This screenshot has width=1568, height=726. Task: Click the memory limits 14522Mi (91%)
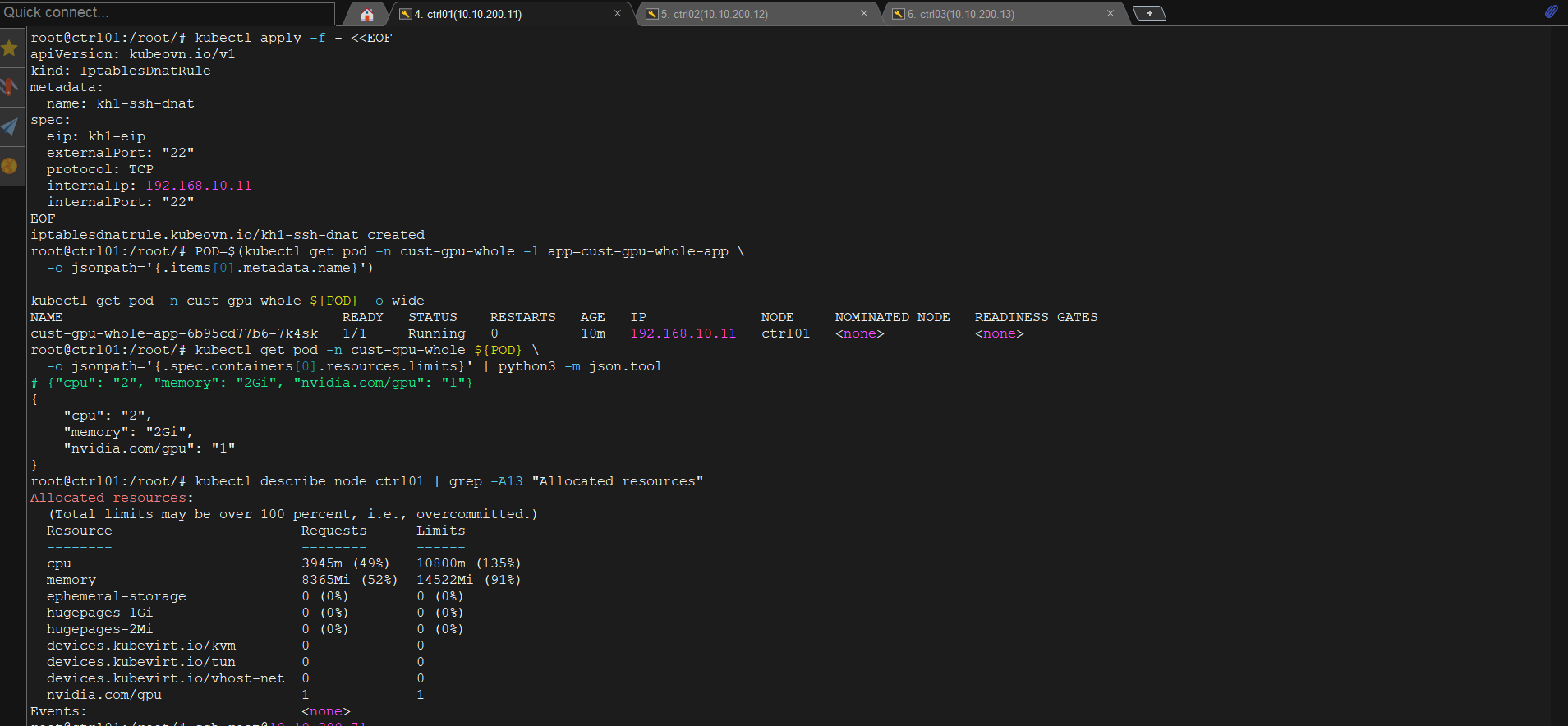click(469, 580)
